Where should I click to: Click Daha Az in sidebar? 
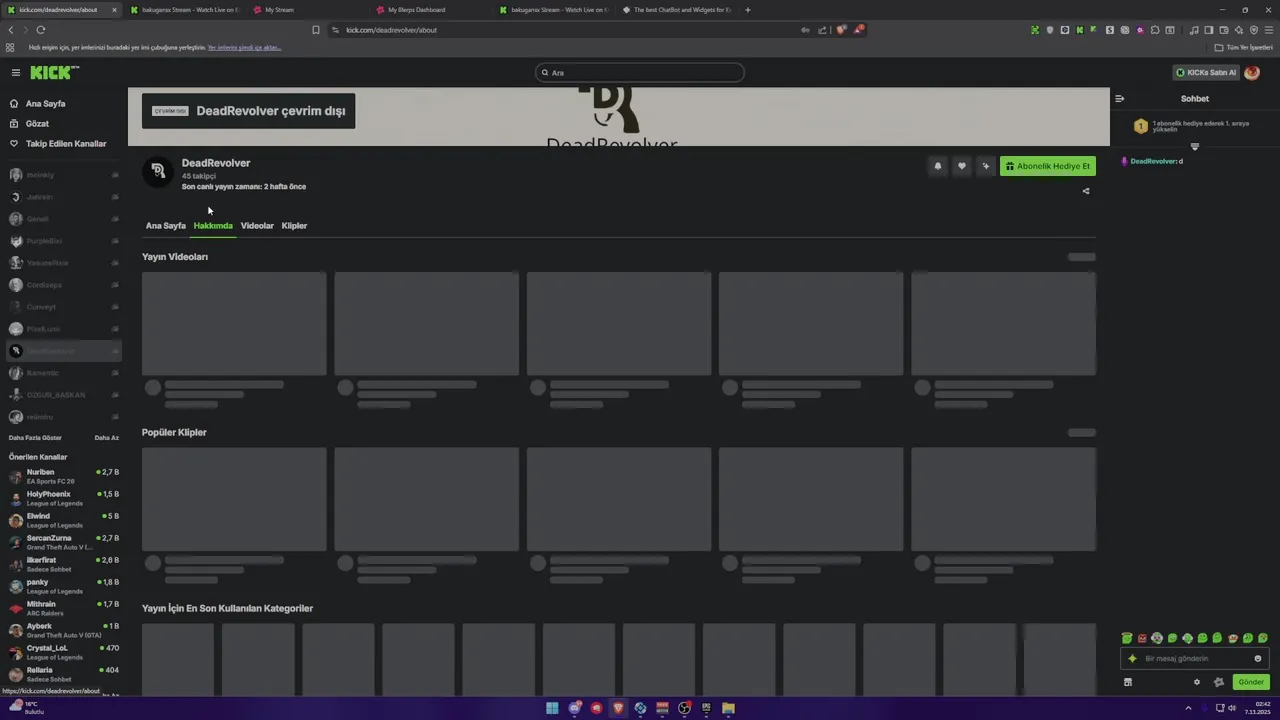[x=106, y=438]
